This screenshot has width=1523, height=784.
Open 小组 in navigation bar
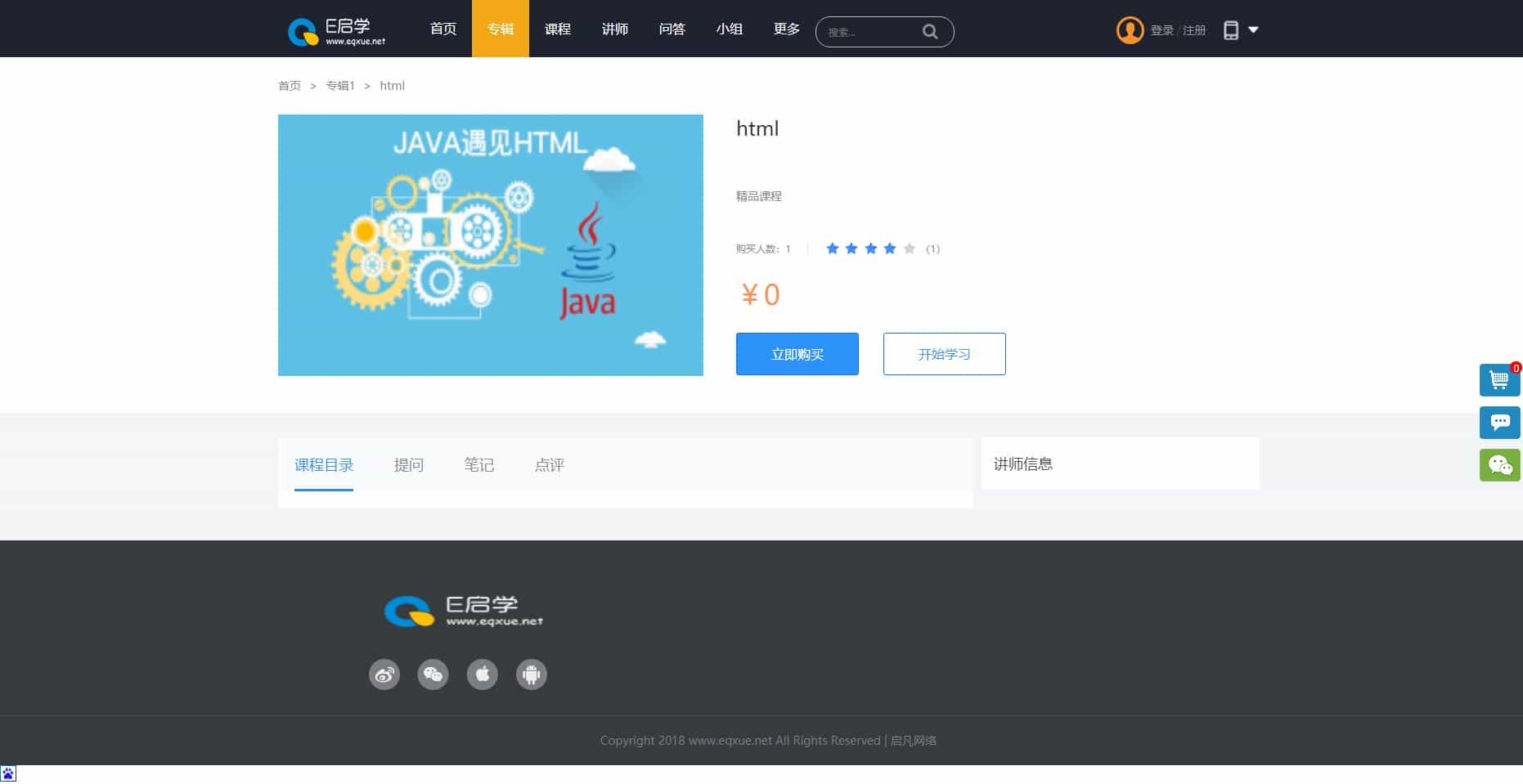point(730,29)
